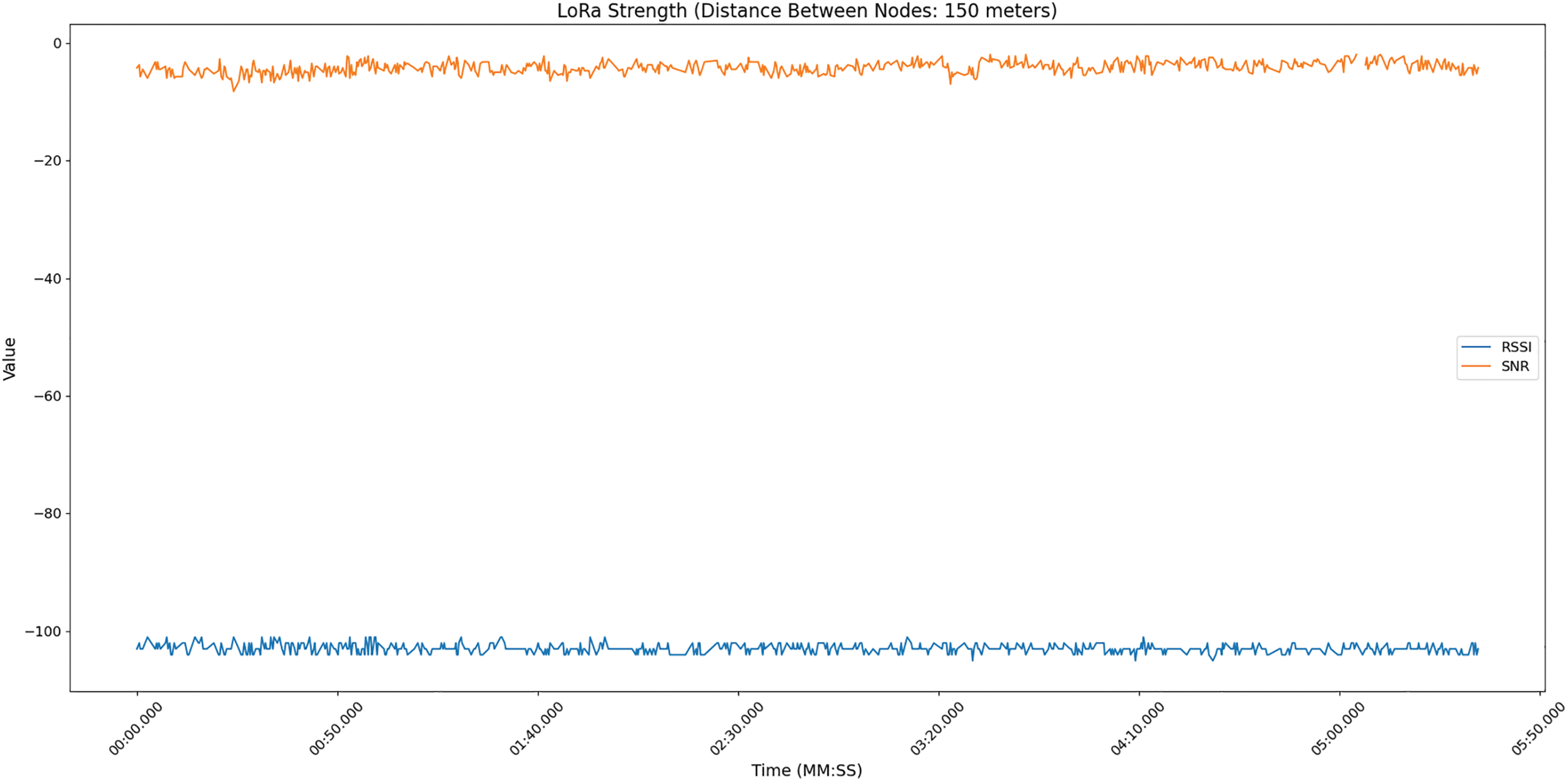Select the blue RSSI legend line swatch
Viewport: 1568px width, 781px height.
(x=1476, y=347)
